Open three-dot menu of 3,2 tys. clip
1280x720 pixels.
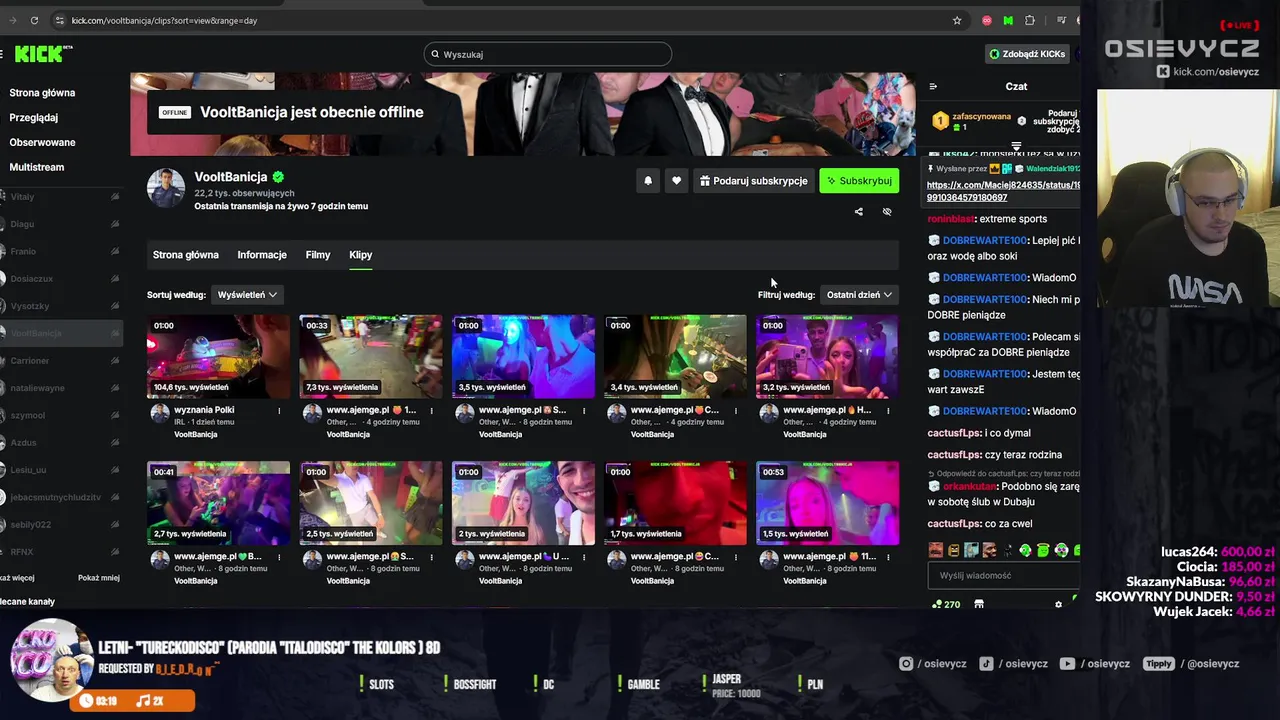coord(888,411)
